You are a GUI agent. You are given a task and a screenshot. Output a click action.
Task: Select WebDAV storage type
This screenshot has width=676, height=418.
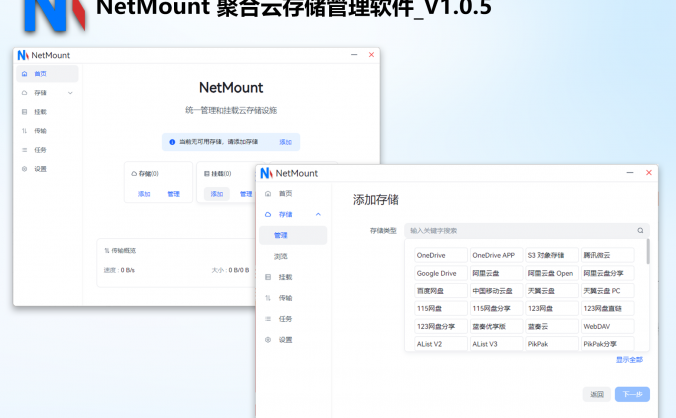click(x=607, y=326)
